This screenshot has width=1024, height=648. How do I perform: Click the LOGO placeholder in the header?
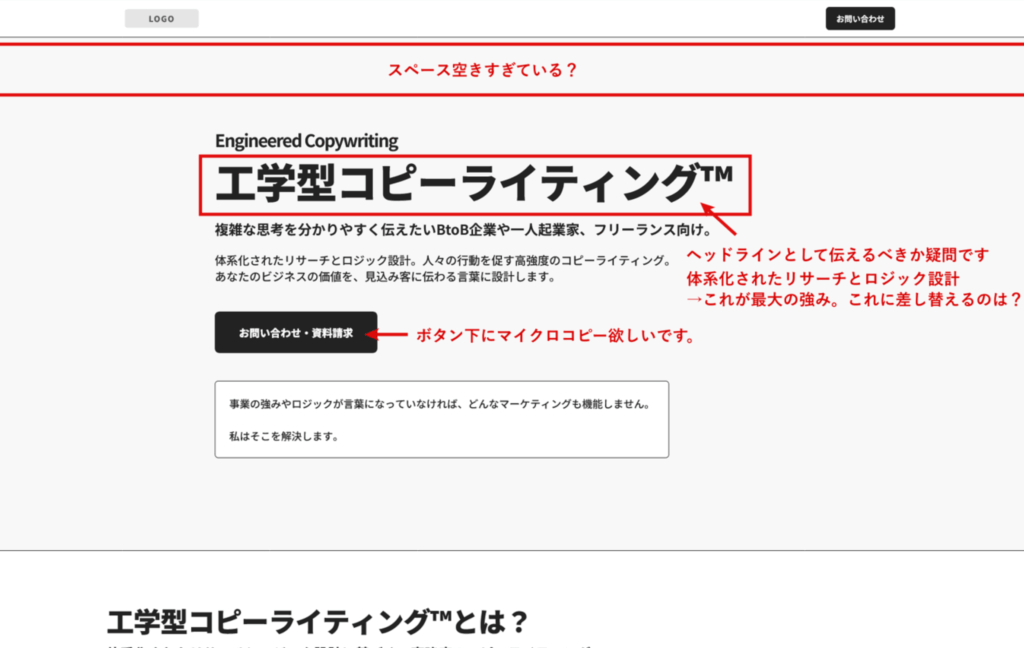click(160, 17)
